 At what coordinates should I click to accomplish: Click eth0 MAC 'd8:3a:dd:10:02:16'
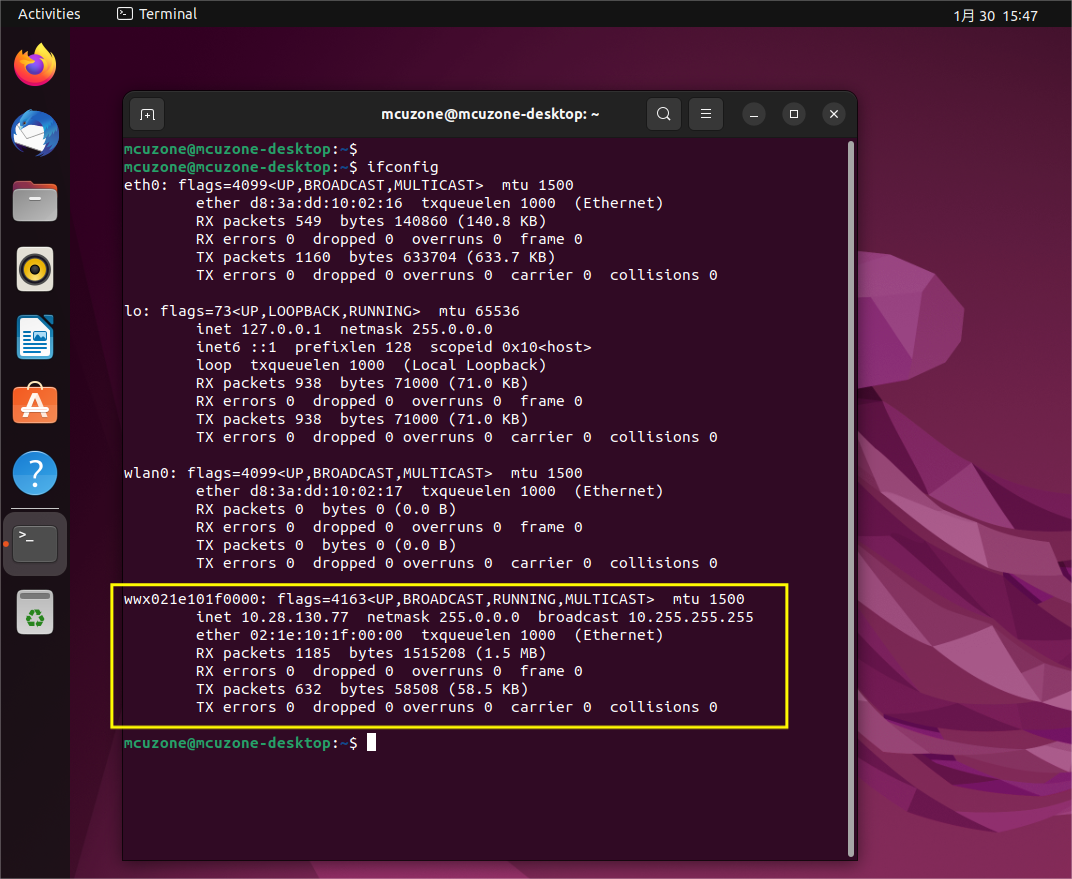pyautogui.click(x=326, y=203)
